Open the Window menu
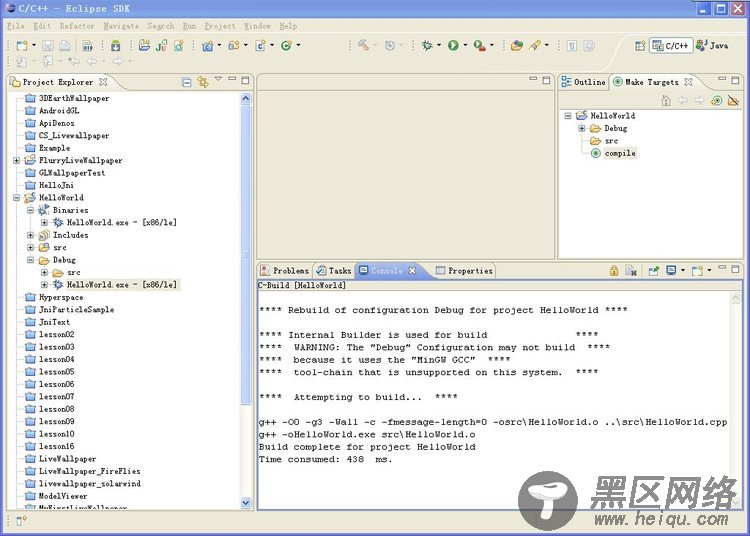This screenshot has width=750, height=536. point(257,26)
